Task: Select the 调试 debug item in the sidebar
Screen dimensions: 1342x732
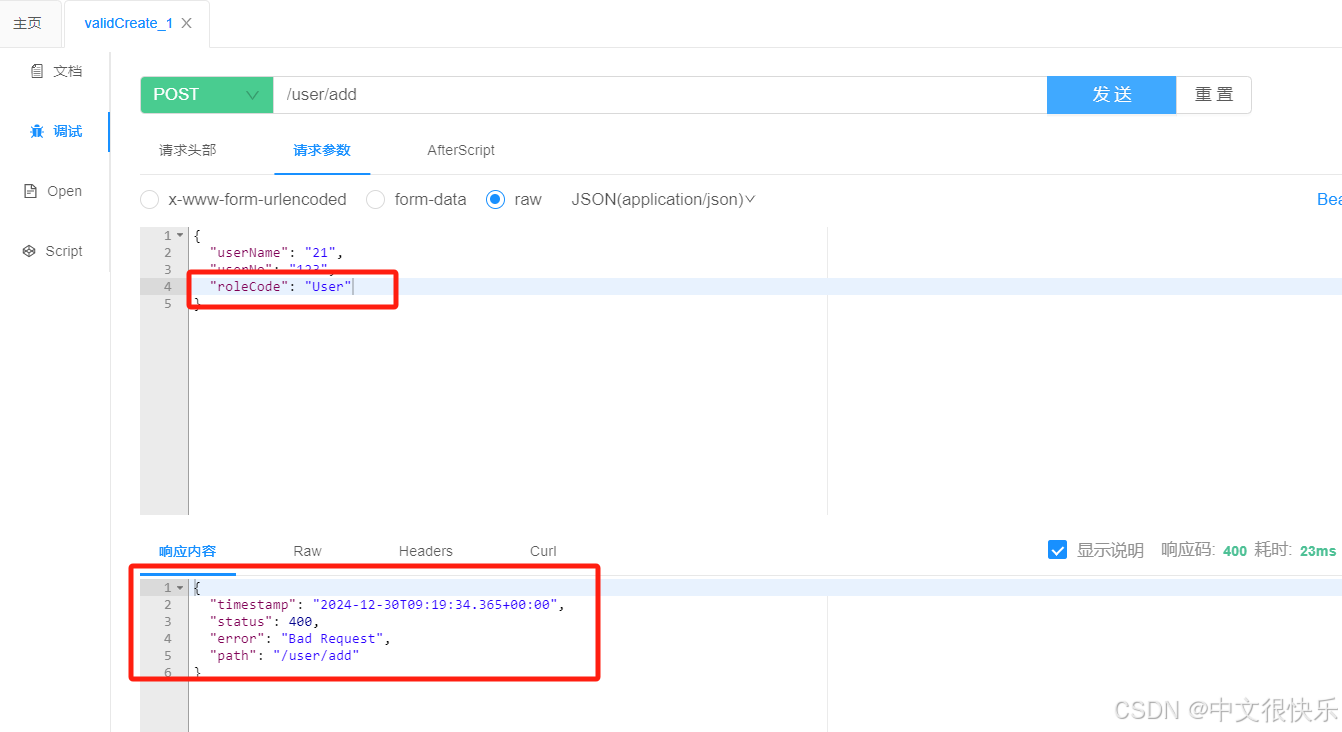Action: (x=56, y=131)
